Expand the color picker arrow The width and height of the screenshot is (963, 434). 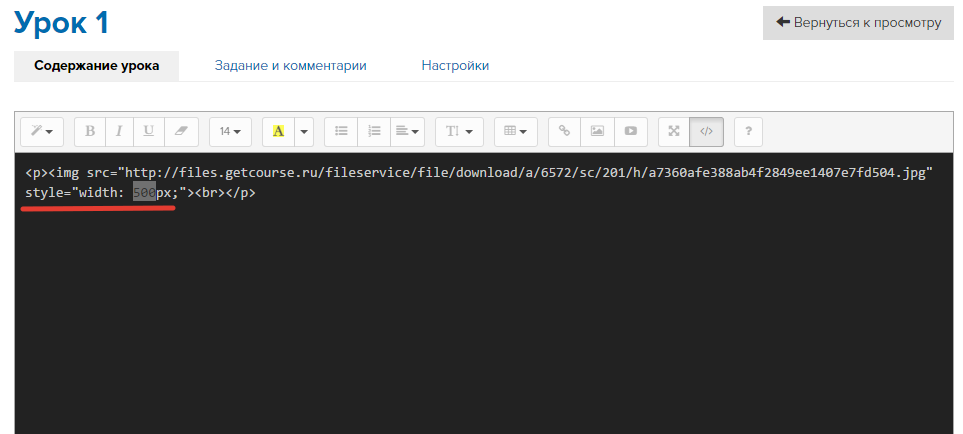coord(304,131)
